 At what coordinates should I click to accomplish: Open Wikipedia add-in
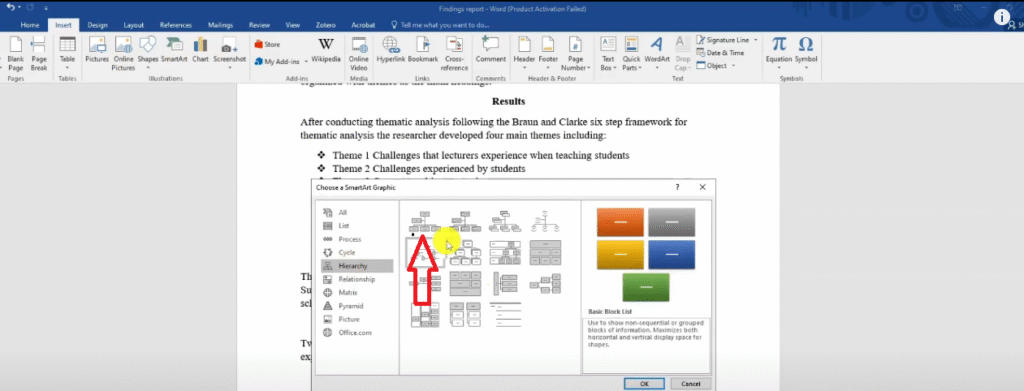coord(325,50)
